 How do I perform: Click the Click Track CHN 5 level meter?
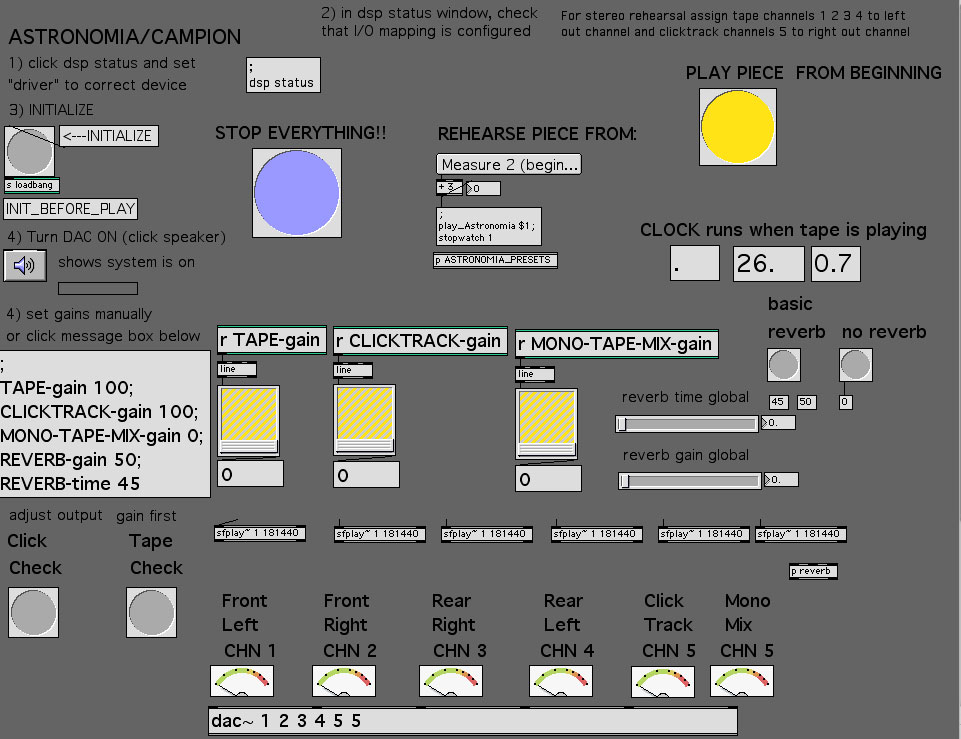pos(662,681)
